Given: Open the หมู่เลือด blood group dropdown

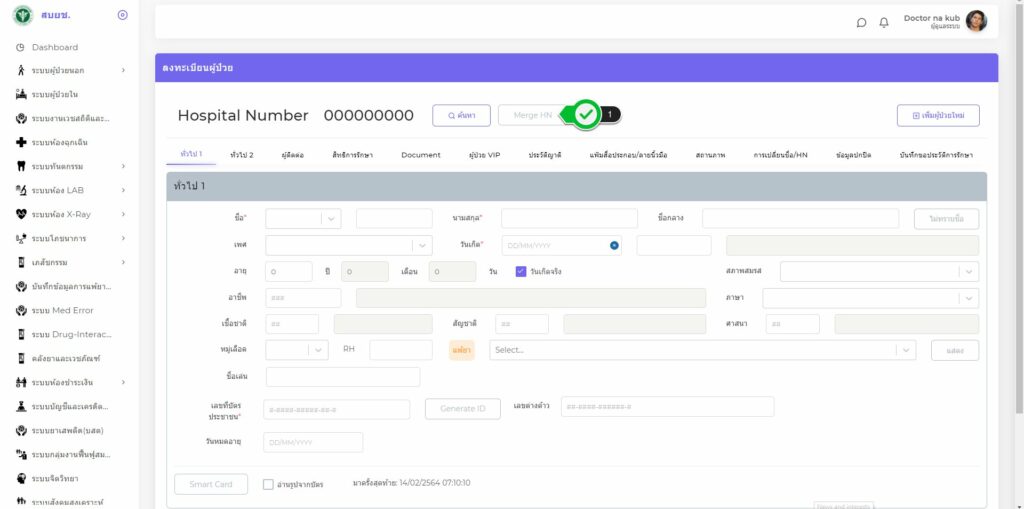Looking at the screenshot, I should click(297, 350).
